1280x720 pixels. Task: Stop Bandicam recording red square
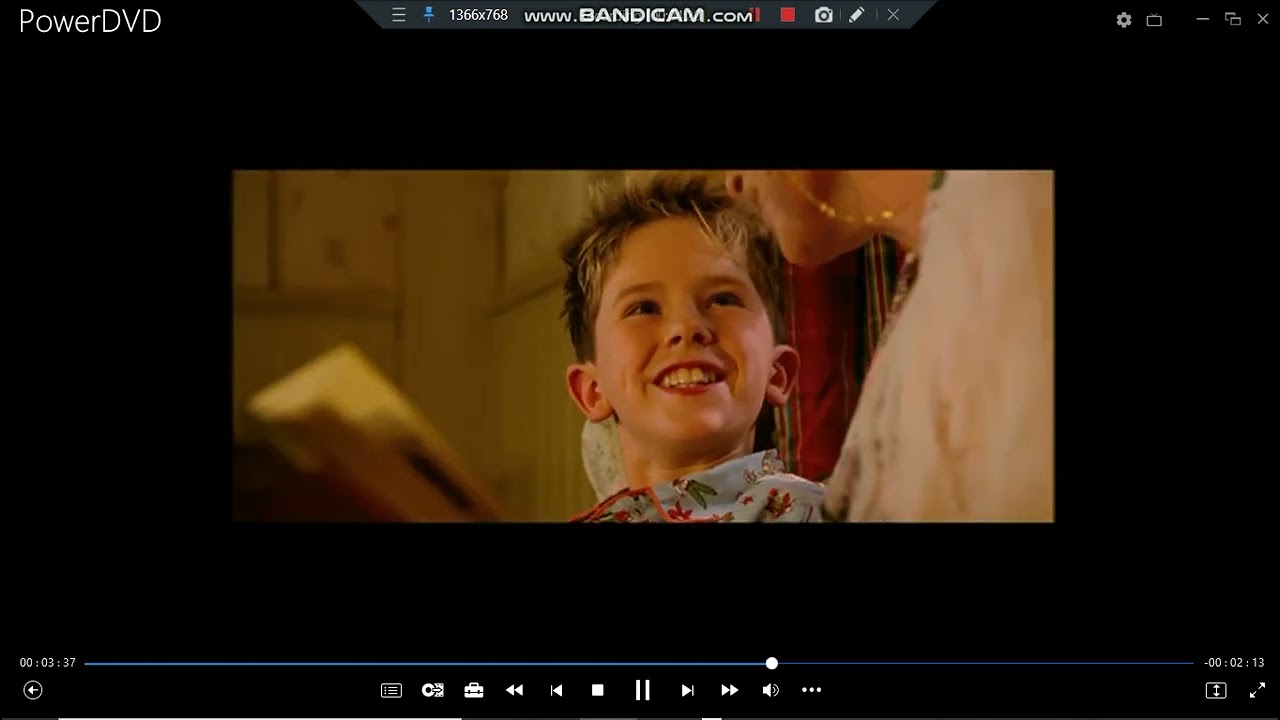click(788, 15)
